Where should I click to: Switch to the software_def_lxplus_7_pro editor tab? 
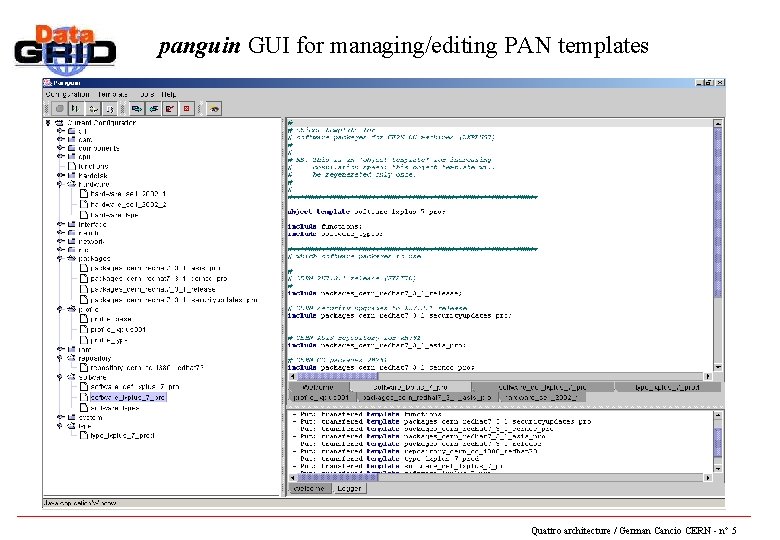pos(542,387)
